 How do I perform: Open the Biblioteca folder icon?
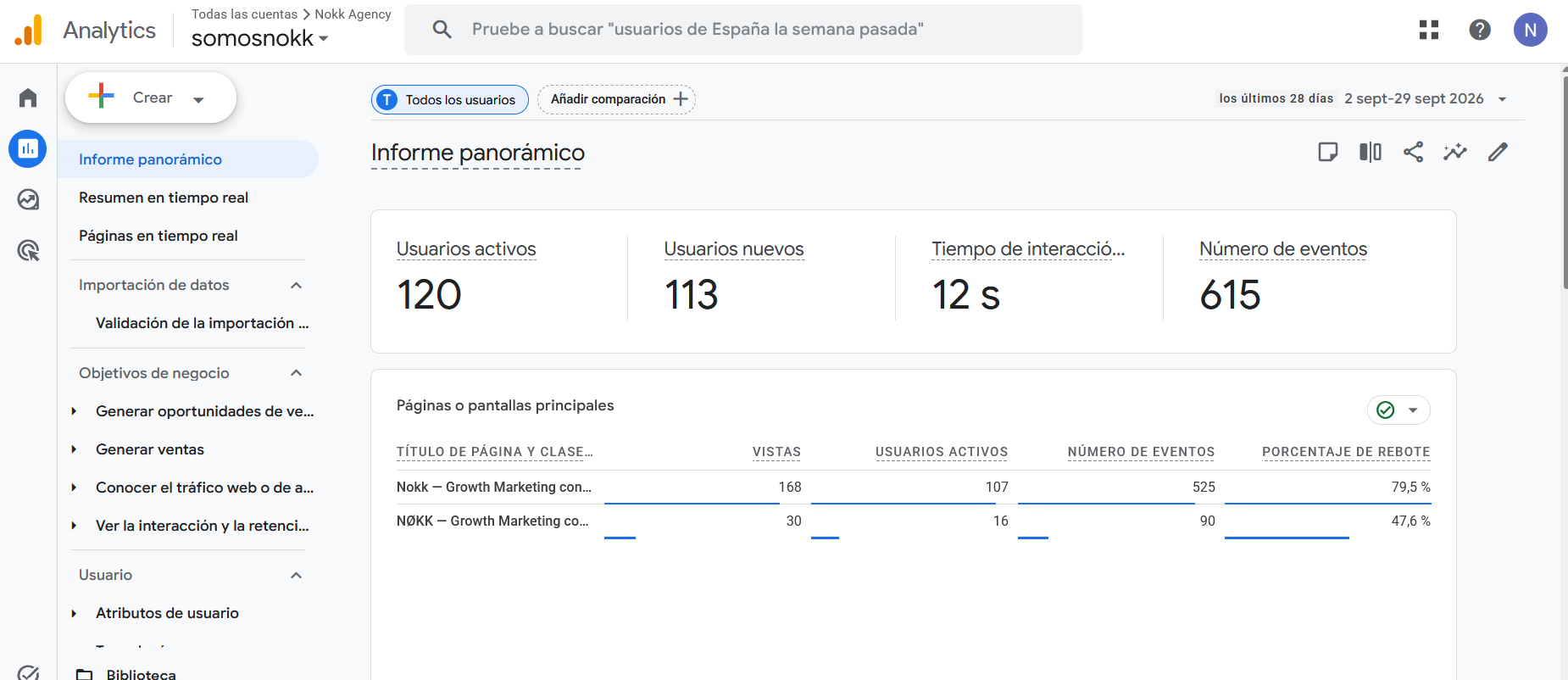(84, 674)
